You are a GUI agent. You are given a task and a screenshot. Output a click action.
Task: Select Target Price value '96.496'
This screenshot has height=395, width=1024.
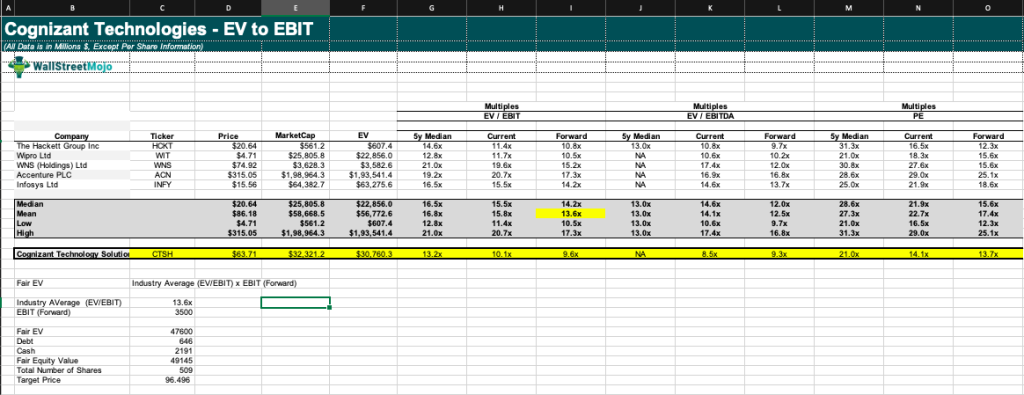162,379
